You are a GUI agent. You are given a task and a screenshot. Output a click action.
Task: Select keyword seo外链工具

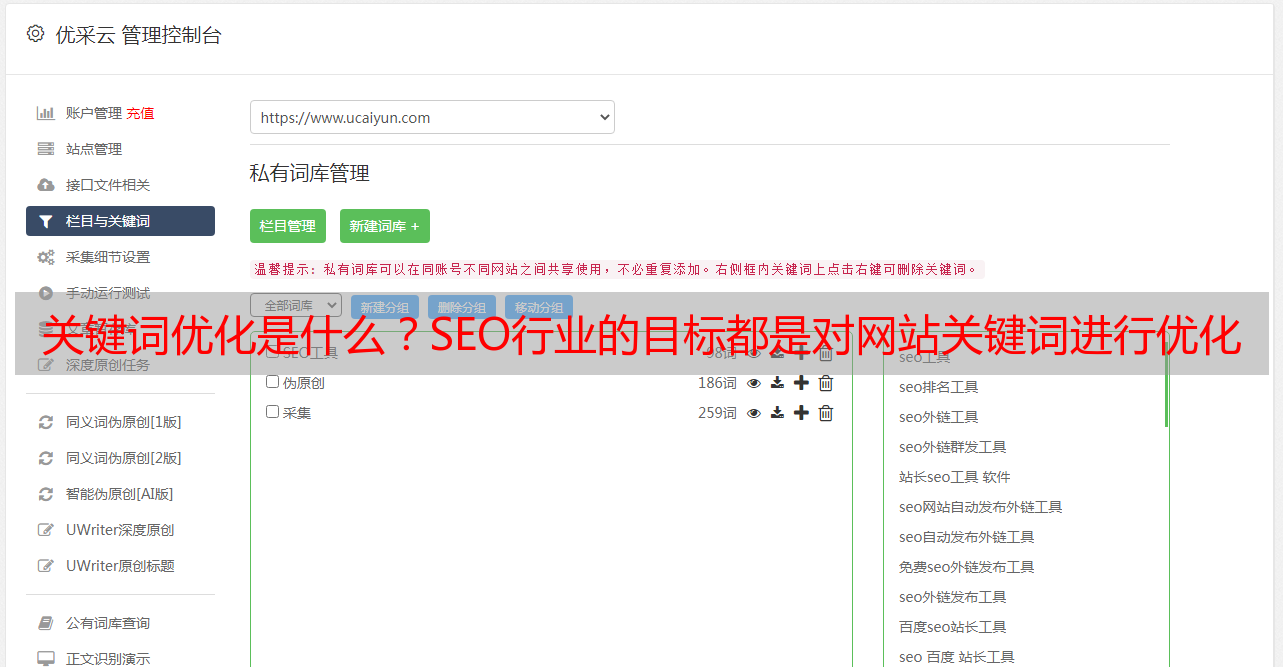(x=938, y=417)
